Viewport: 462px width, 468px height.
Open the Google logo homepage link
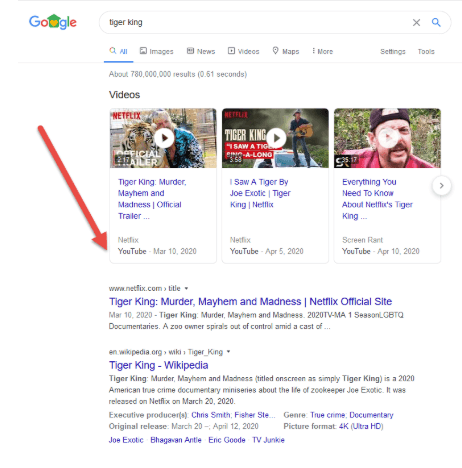click(53, 22)
